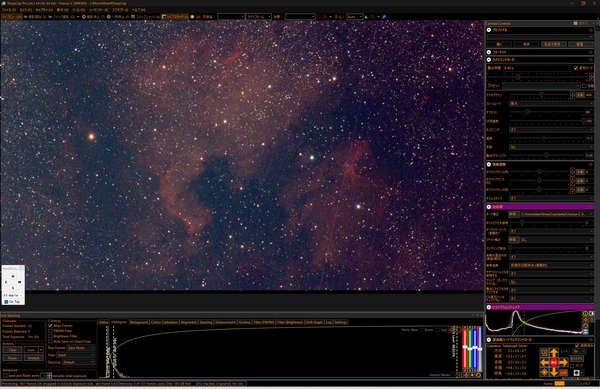Viewport: 600px width, 389px height.
Task: Open the Frame Rate dropdown in Camera Controls
Action: click(x=551, y=104)
